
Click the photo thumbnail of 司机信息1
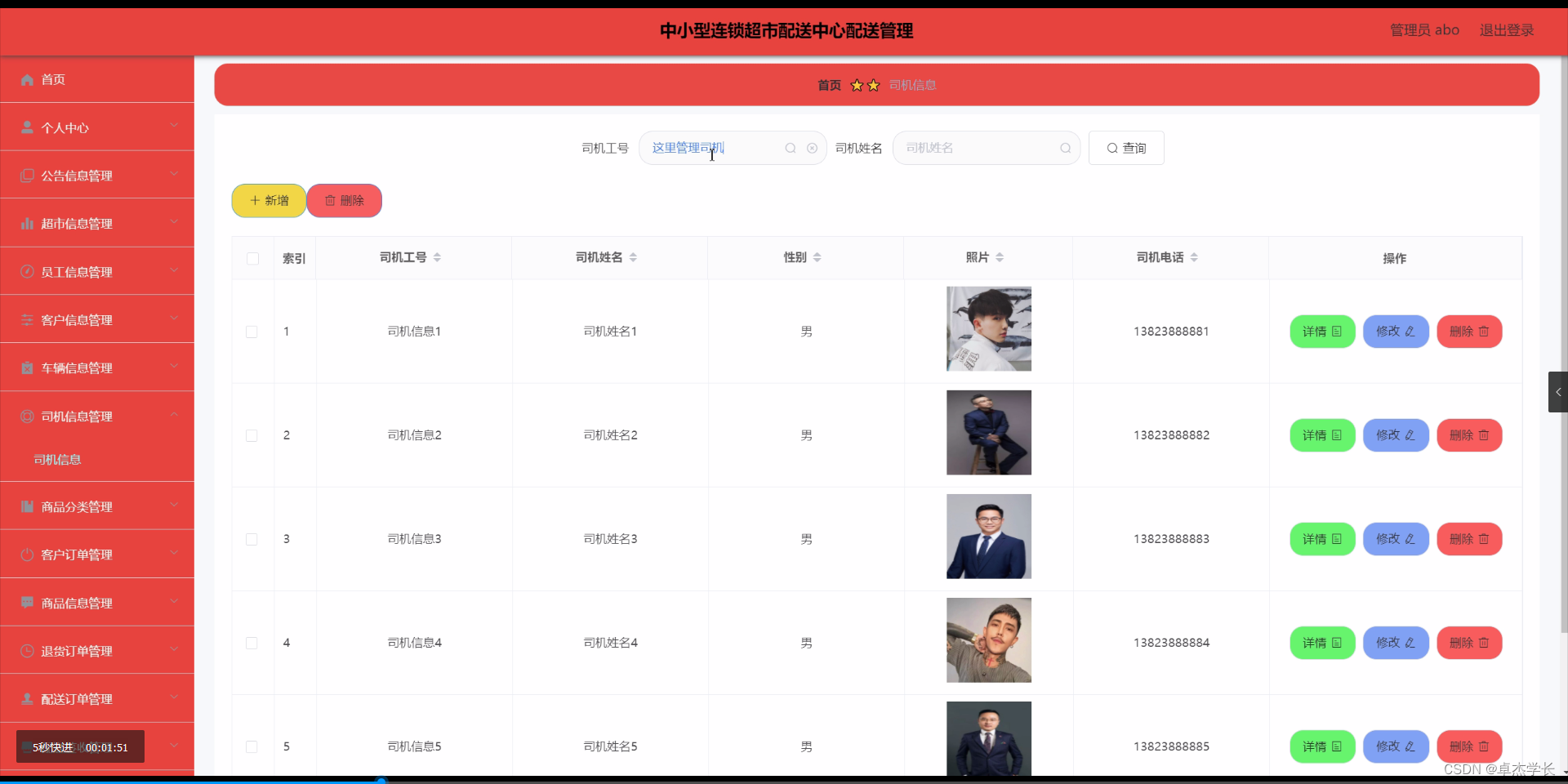(x=987, y=328)
